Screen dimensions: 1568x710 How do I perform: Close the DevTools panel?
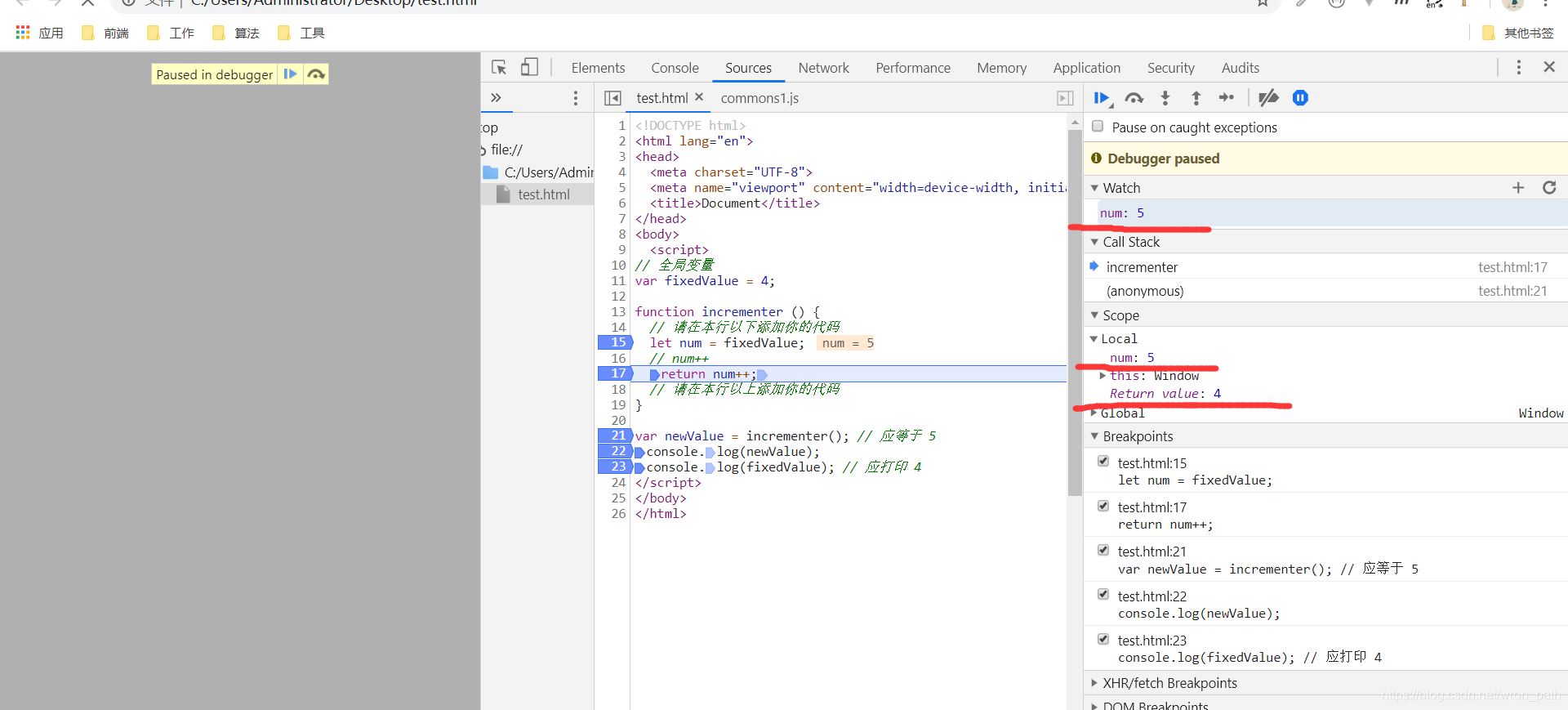[1549, 67]
